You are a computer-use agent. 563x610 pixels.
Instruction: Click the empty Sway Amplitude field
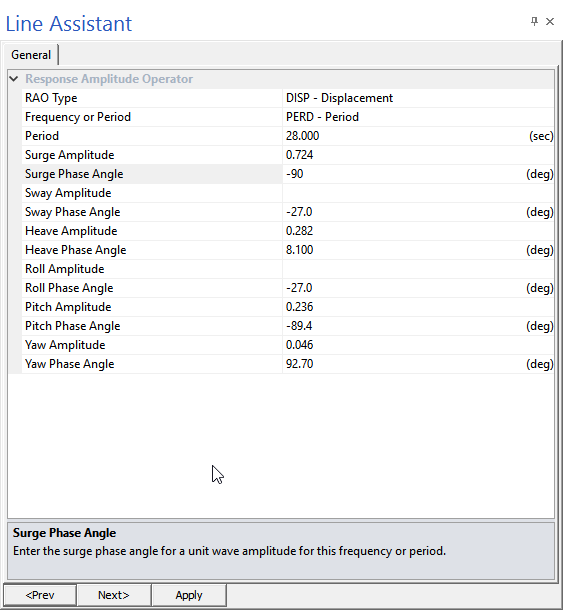[418, 193]
